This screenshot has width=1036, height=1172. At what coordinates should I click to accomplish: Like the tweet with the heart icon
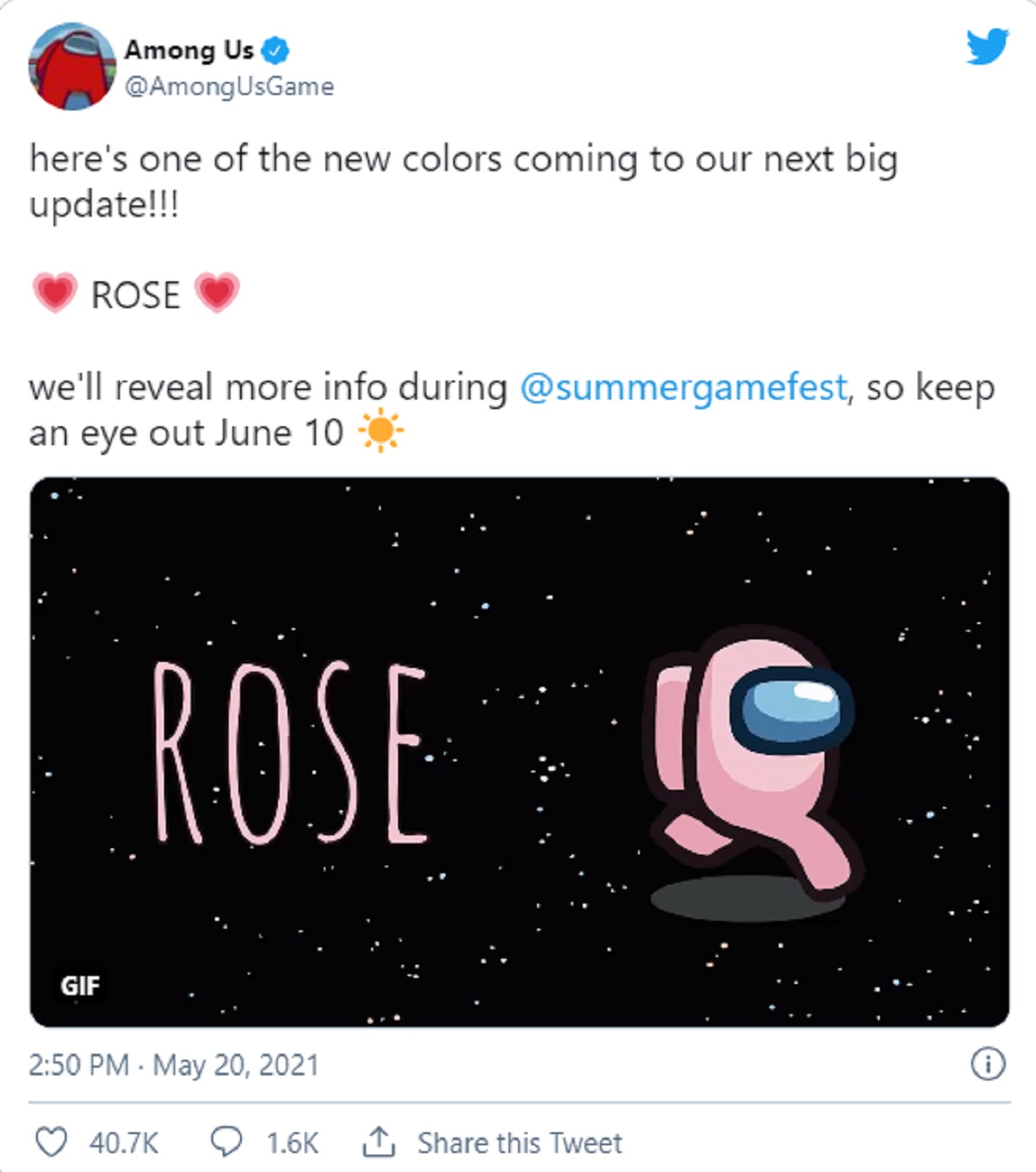51,1143
